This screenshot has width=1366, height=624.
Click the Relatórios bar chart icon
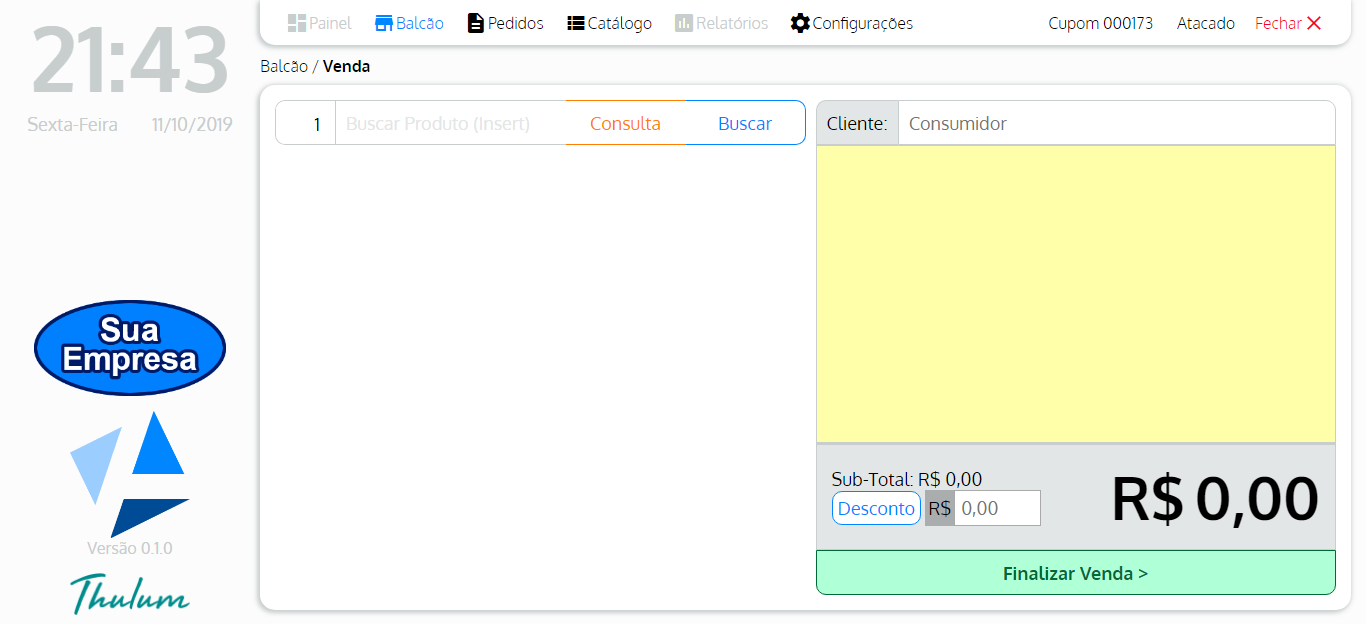pyautogui.click(x=684, y=23)
